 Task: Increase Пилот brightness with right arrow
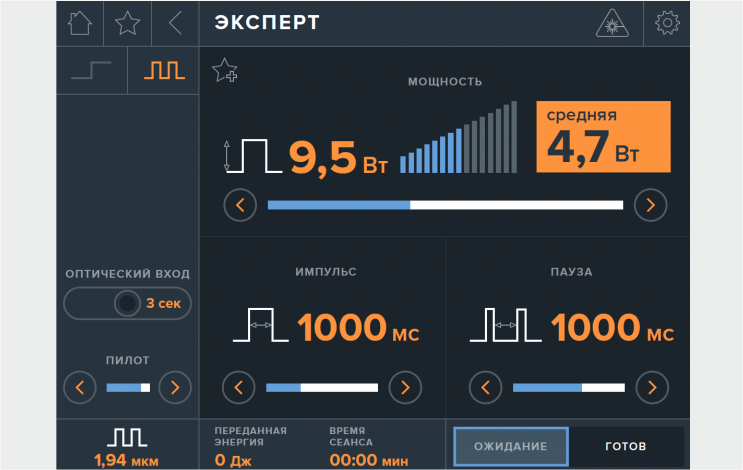[175, 386]
